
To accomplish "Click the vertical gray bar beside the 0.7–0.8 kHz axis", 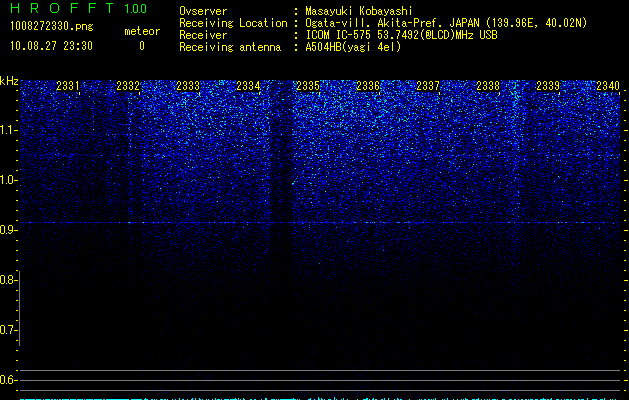I will pos(20,308).
